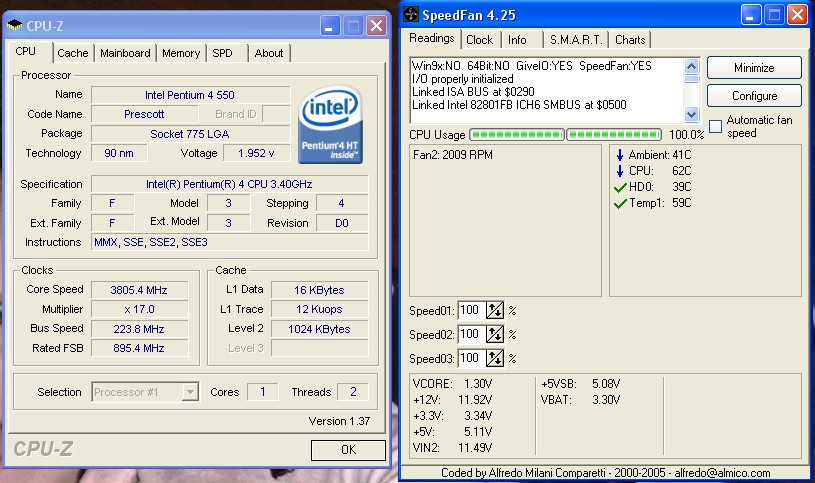The width and height of the screenshot is (815, 483).
Task: Click the SpeedFan log scroll down arrow
Action: (x=691, y=114)
